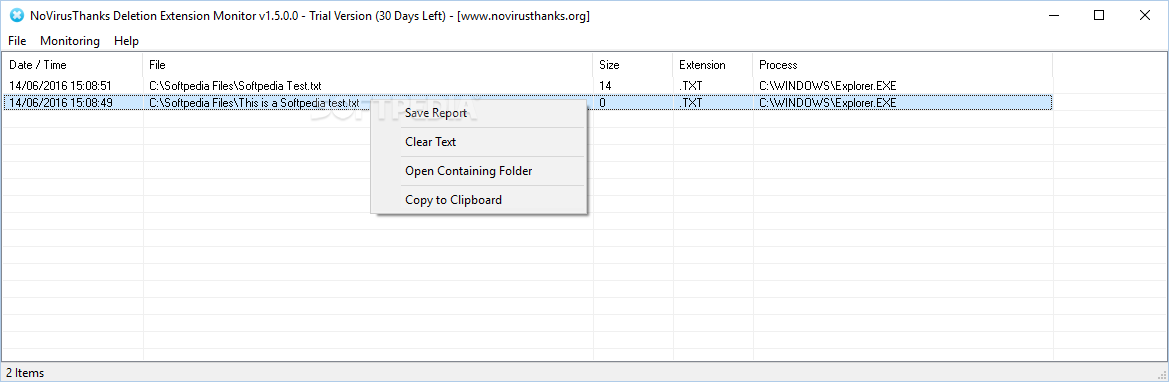
Task: Open the File menu
Action: click(17, 41)
